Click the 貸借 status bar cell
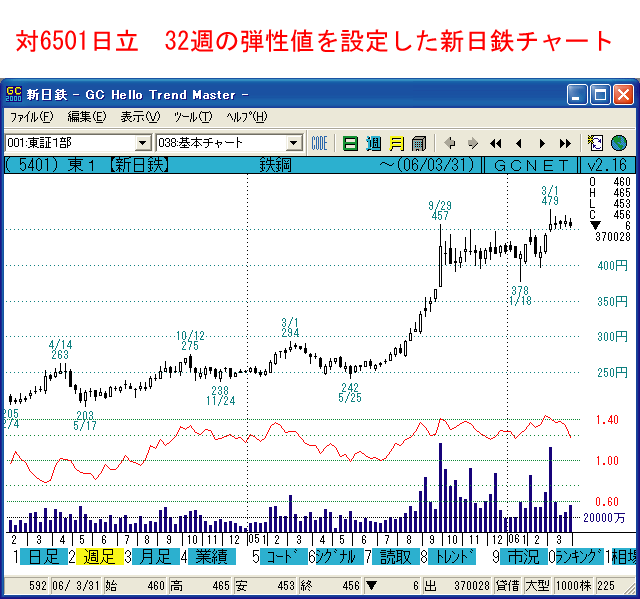The width and height of the screenshot is (640, 599). [x=508, y=586]
